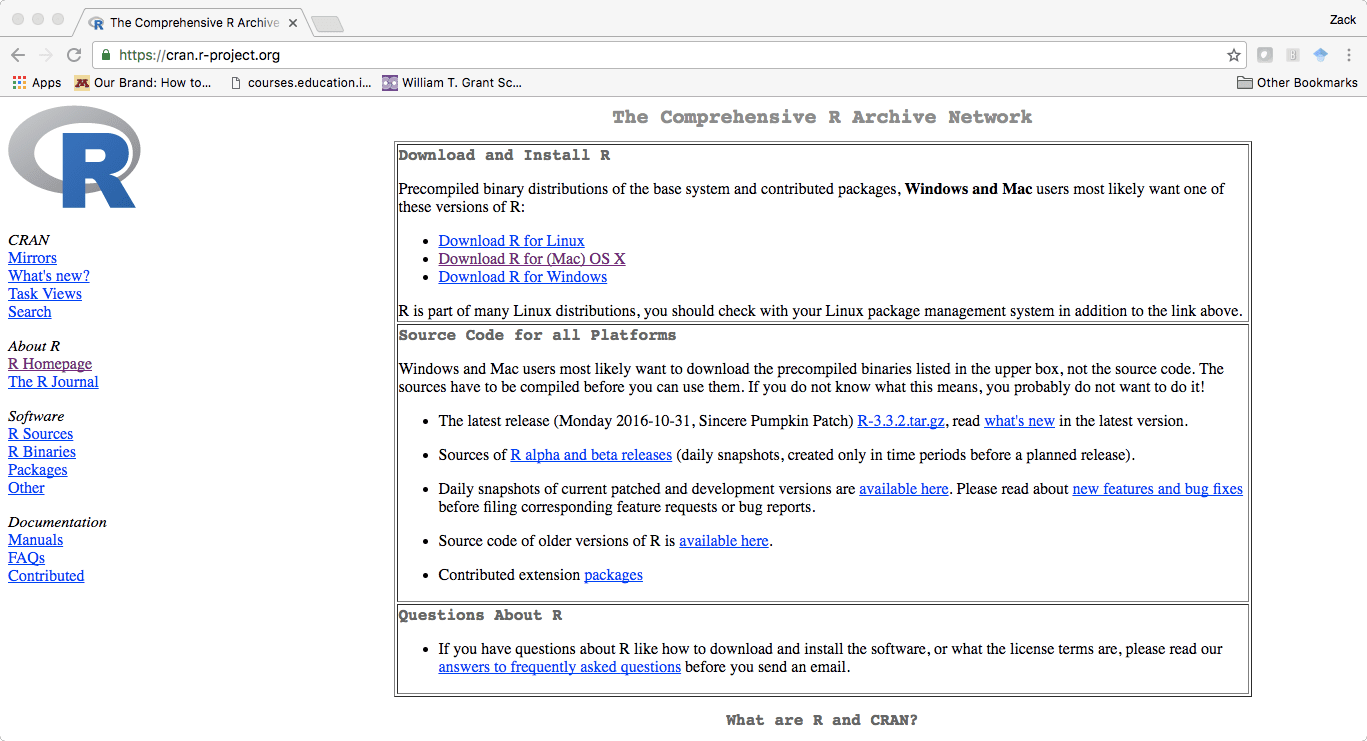The width and height of the screenshot is (1367, 741).
Task: Click the 'What are R and CRAN?' heading
Action: point(822,720)
